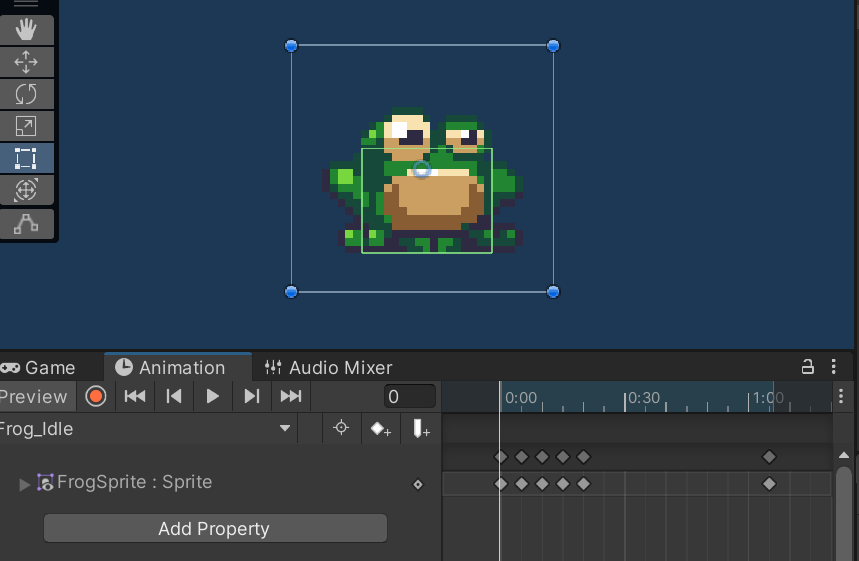Viewport: 859px width, 561px height.
Task: Select the Rect transform tool
Action: click(26, 158)
